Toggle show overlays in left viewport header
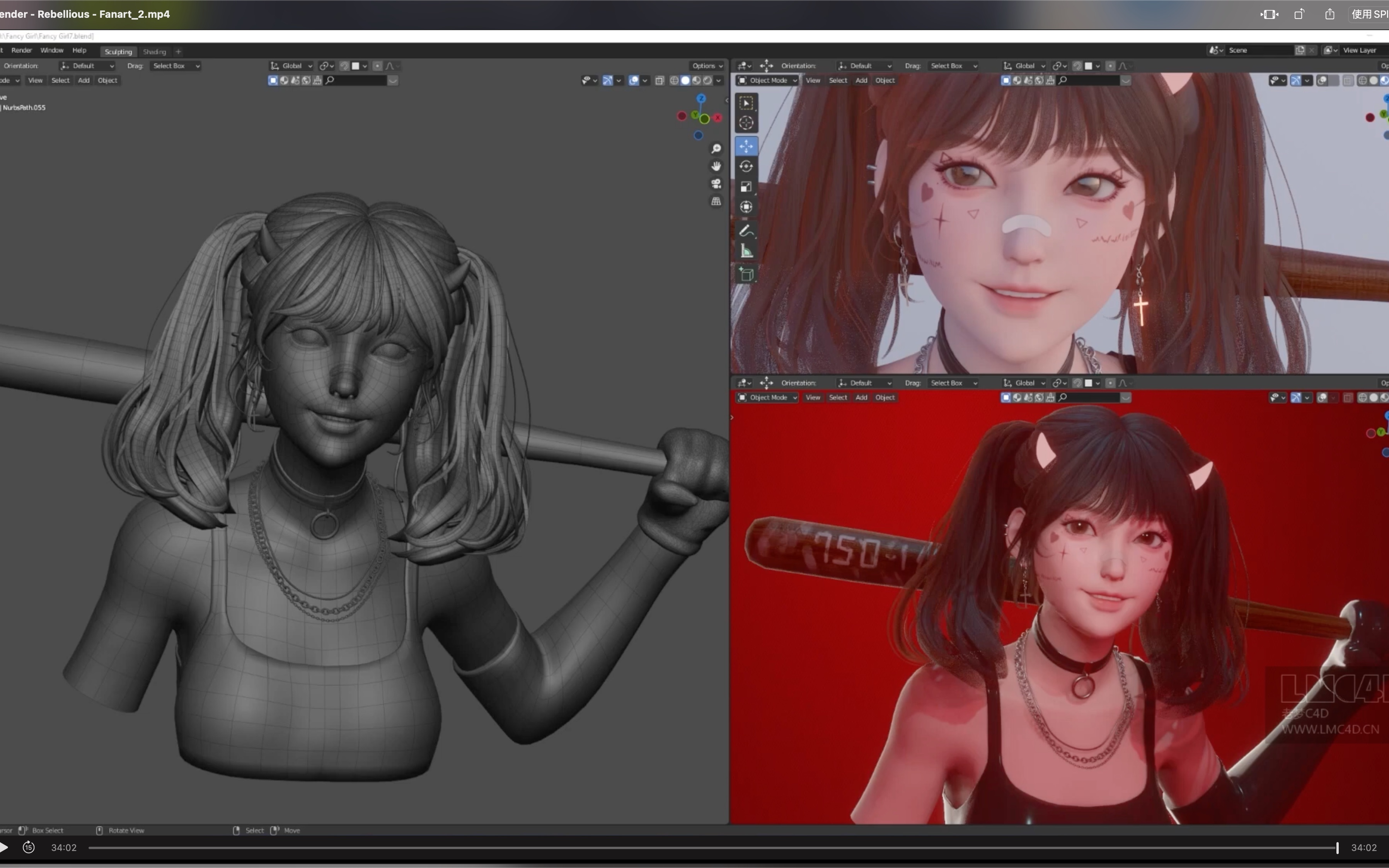This screenshot has width=1389, height=868. 634,80
